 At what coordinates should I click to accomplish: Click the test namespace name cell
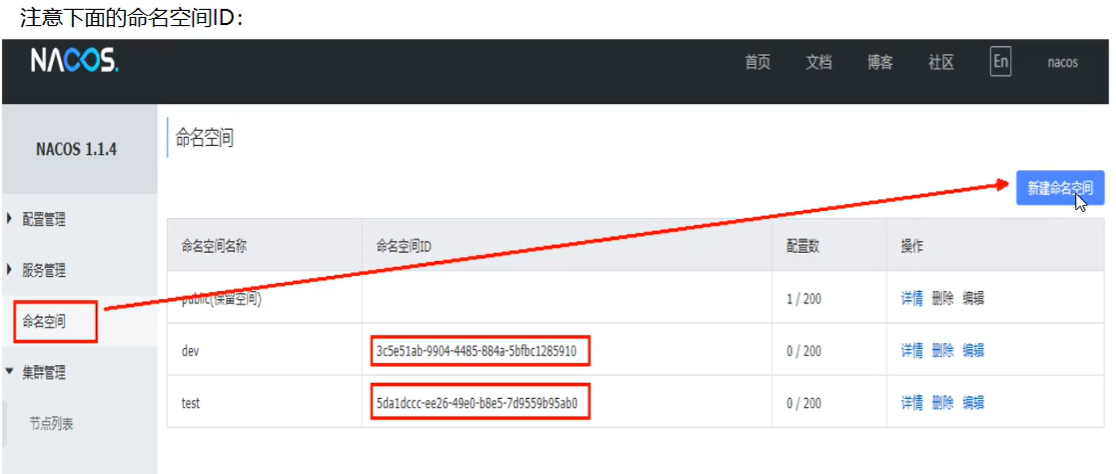click(x=264, y=403)
